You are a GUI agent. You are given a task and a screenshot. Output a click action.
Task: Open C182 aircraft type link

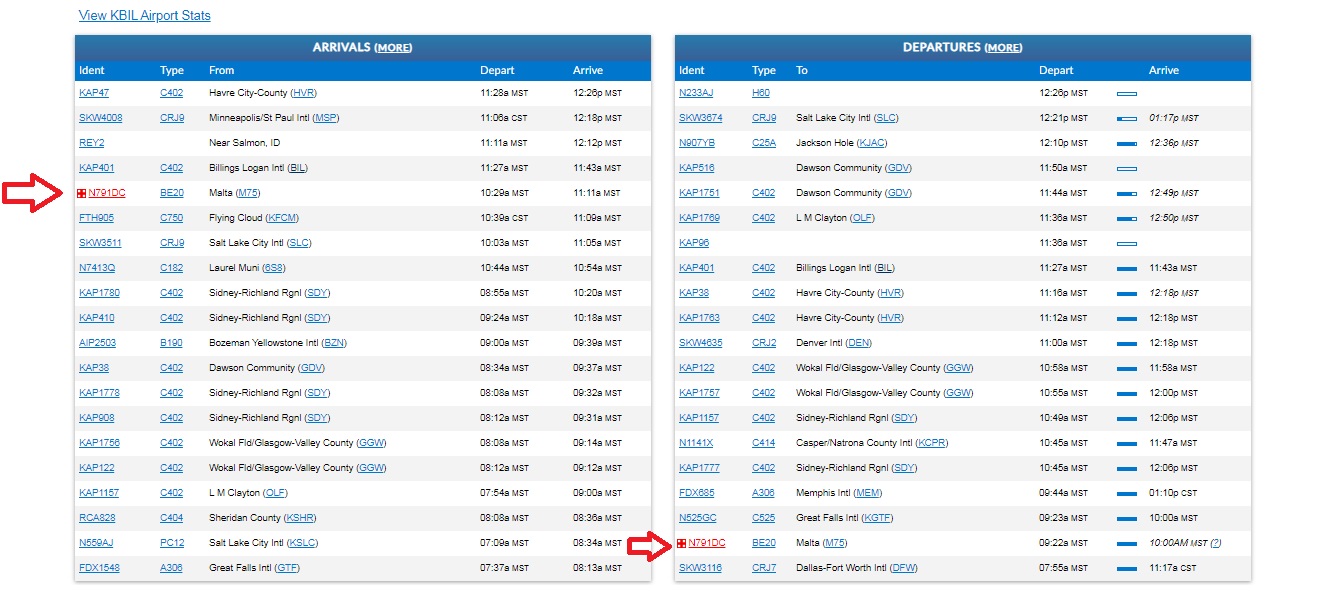(x=171, y=268)
